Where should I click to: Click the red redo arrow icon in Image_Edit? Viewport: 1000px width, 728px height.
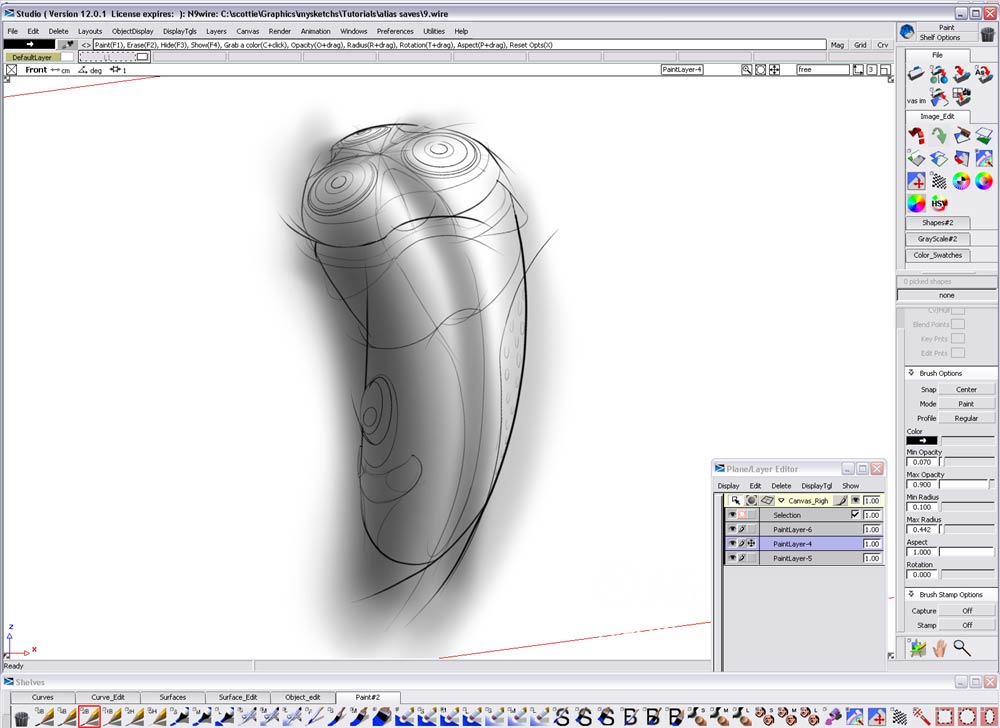[x=916, y=136]
